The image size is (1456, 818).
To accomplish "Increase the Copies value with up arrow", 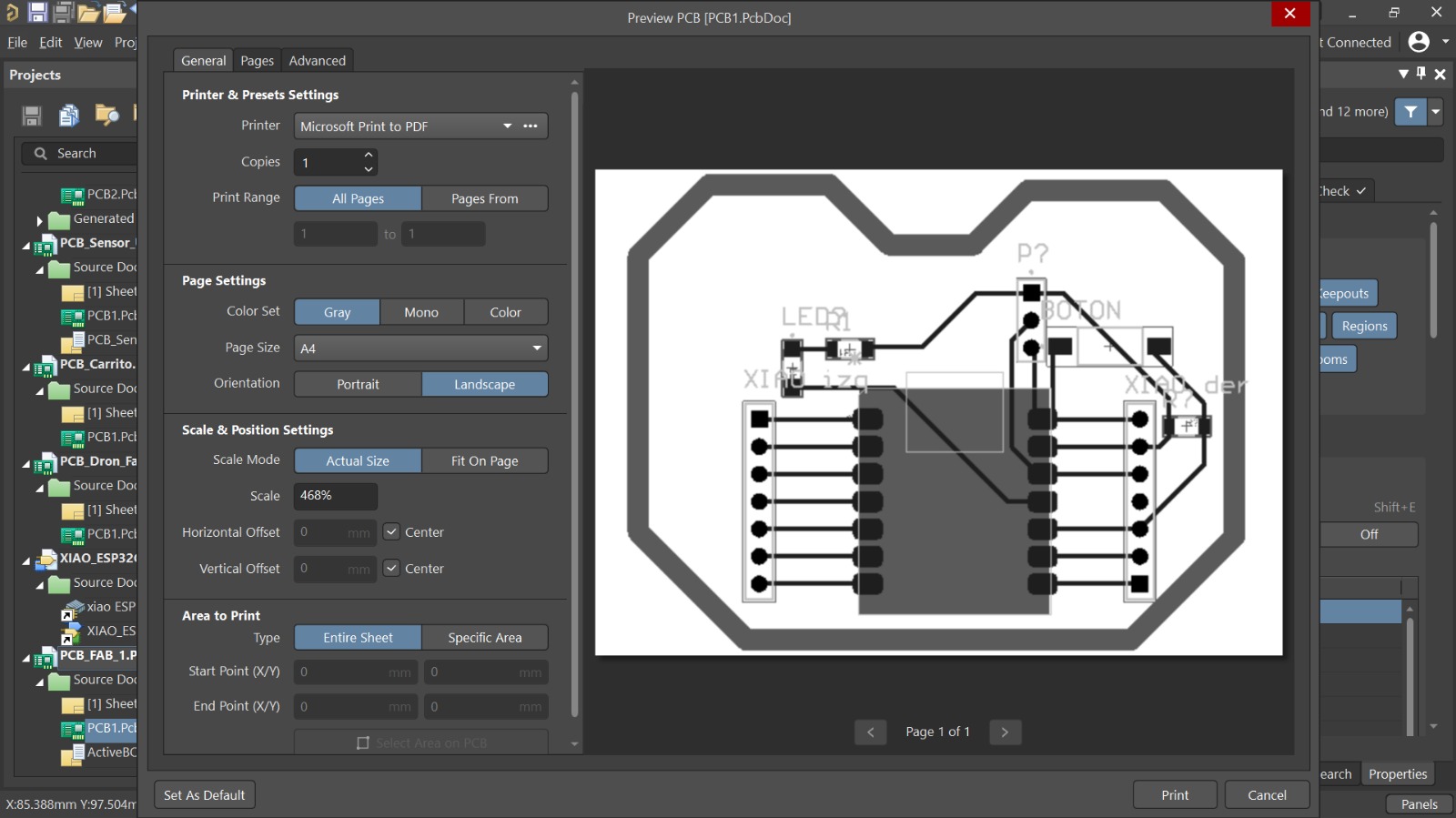I will (369, 156).
